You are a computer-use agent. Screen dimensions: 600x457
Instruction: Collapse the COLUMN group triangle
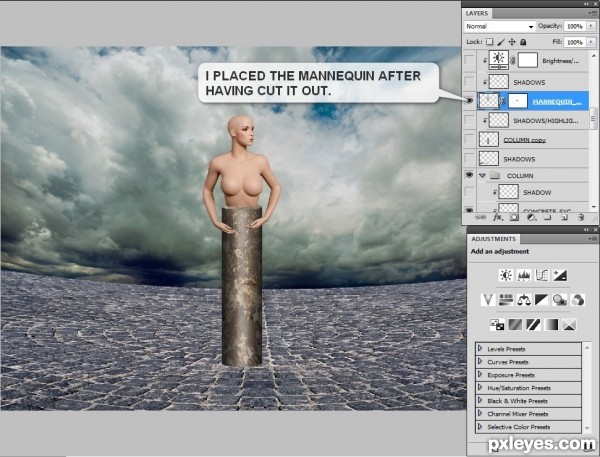482,175
